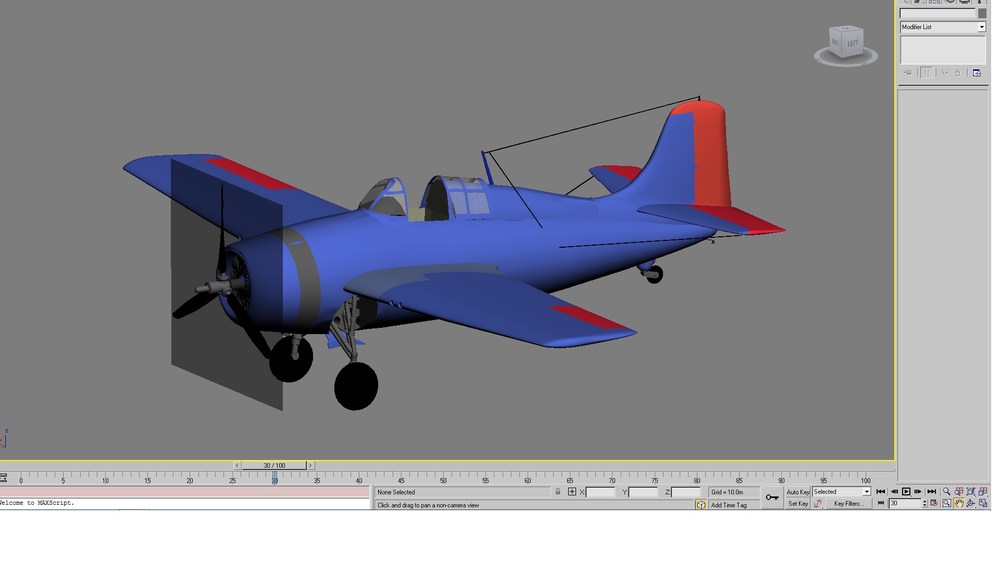Click the back face of the ViewCube
This screenshot has height=562, width=1000.
click(836, 42)
